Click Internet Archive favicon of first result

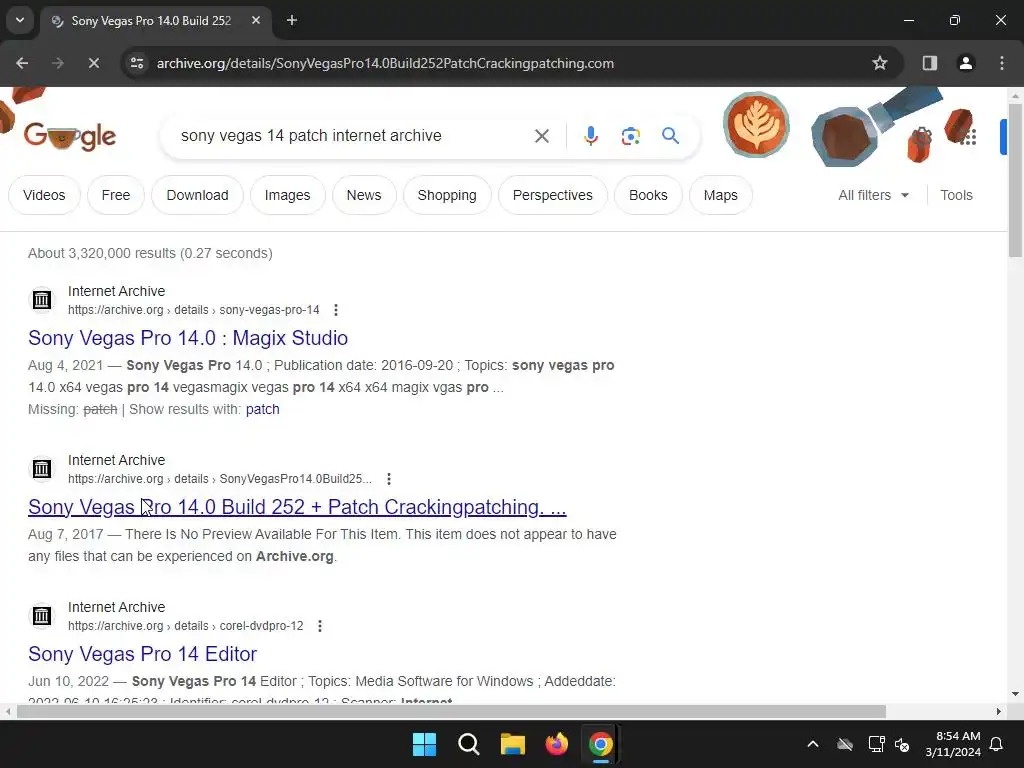pos(42,300)
